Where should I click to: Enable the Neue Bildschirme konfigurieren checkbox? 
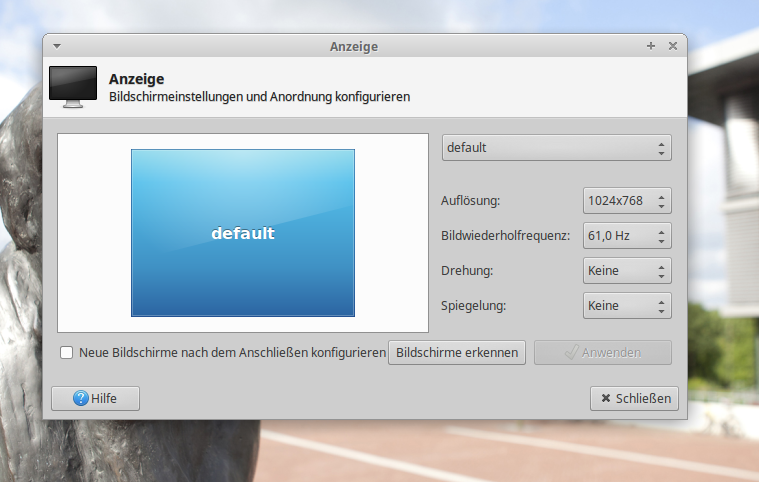pyautogui.click(x=67, y=352)
